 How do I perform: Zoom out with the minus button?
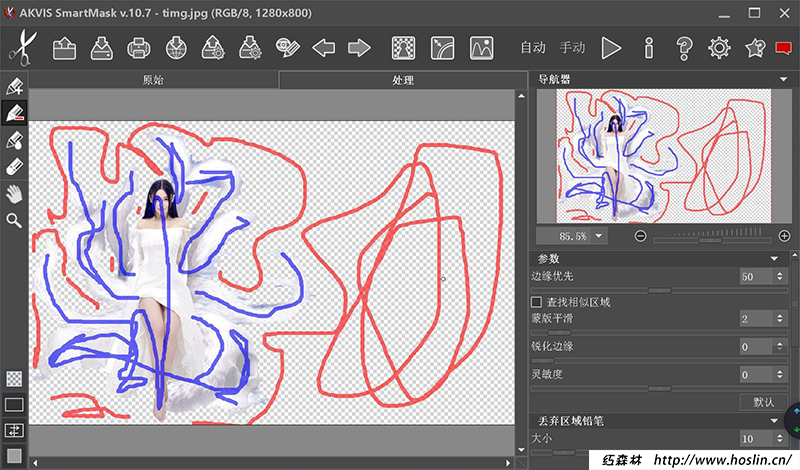click(x=640, y=236)
